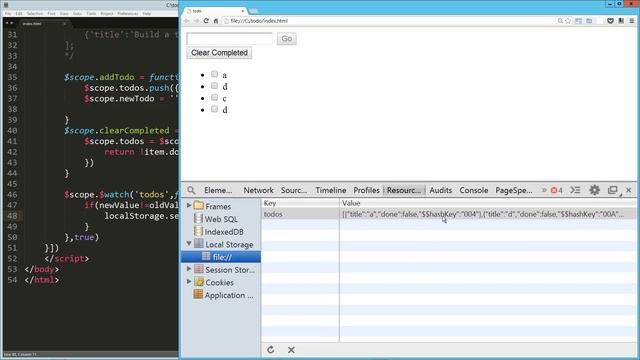Switch to the PageSpeed tab
This screenshot has height=360, width=640.
(514, 191)
